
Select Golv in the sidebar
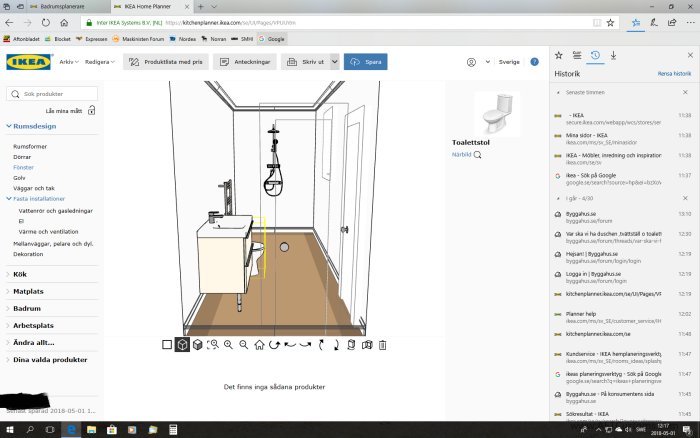(19, 178)
